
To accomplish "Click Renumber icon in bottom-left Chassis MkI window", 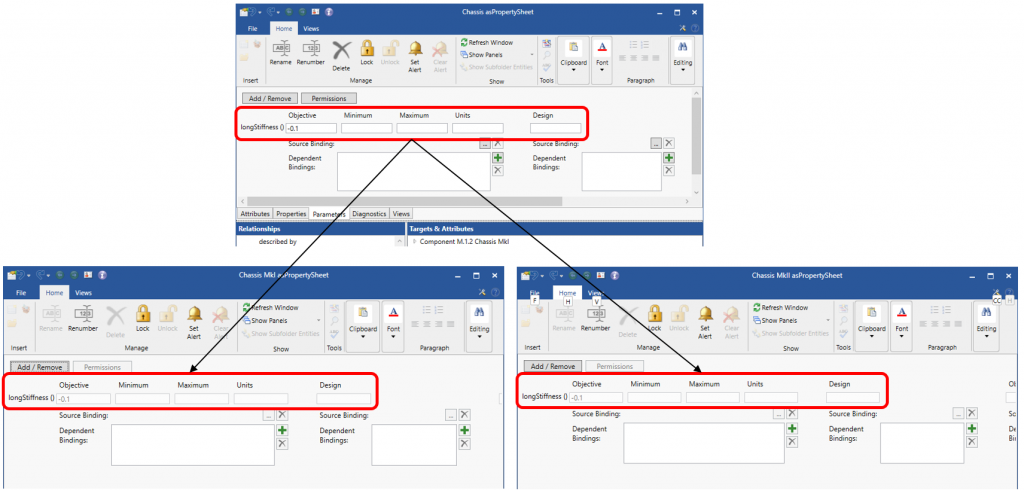I will pyautogui.click(x=85, y=317).
